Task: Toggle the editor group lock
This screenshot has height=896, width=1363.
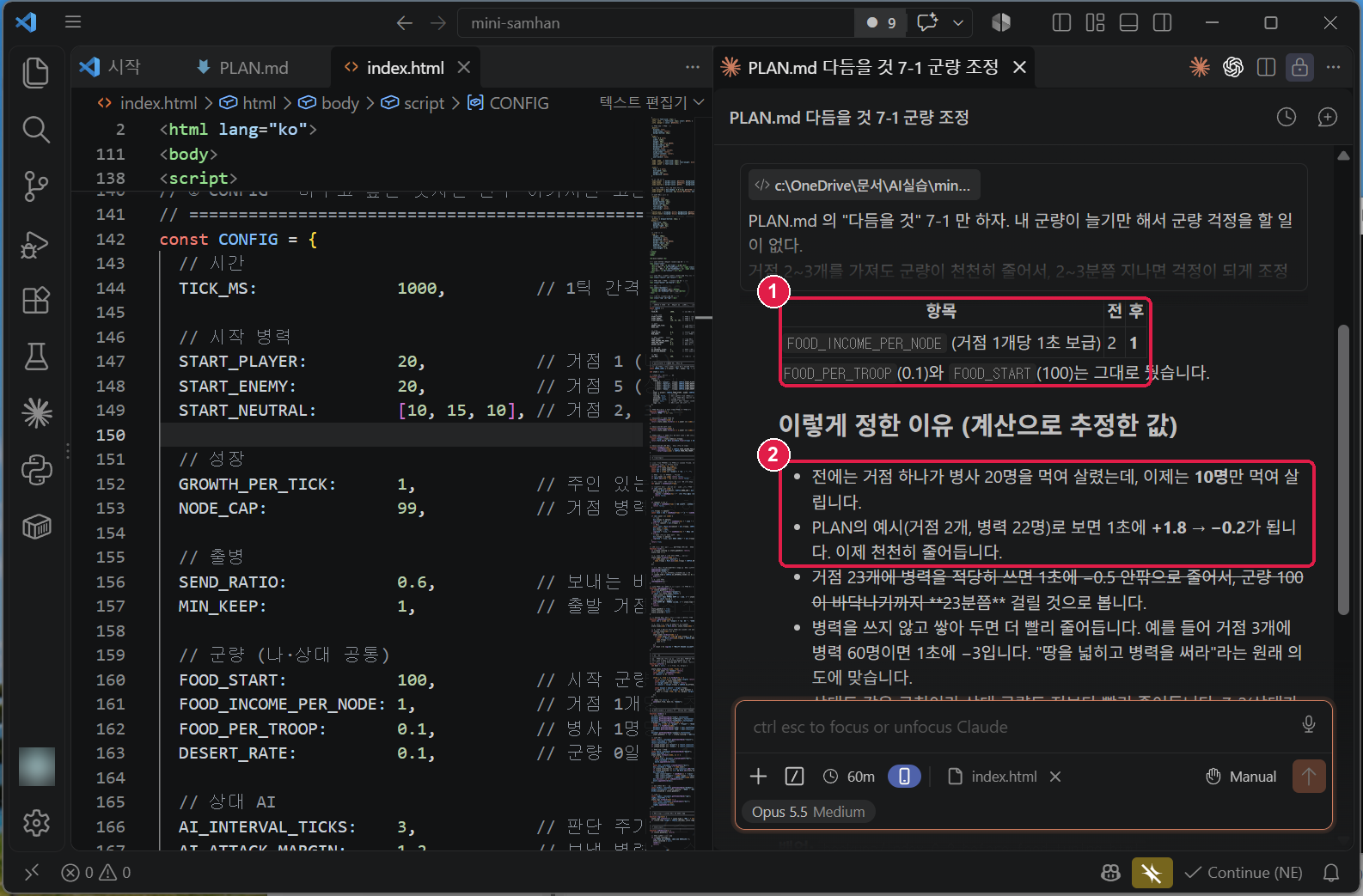Action: coord(1299,67)
